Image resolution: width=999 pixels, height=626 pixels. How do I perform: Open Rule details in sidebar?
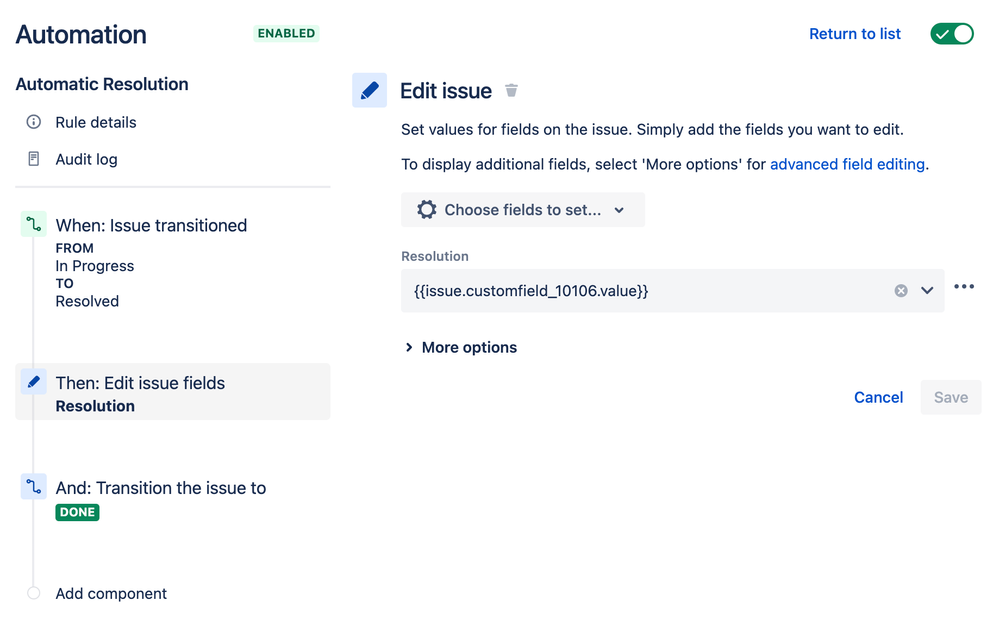point(96,122)
